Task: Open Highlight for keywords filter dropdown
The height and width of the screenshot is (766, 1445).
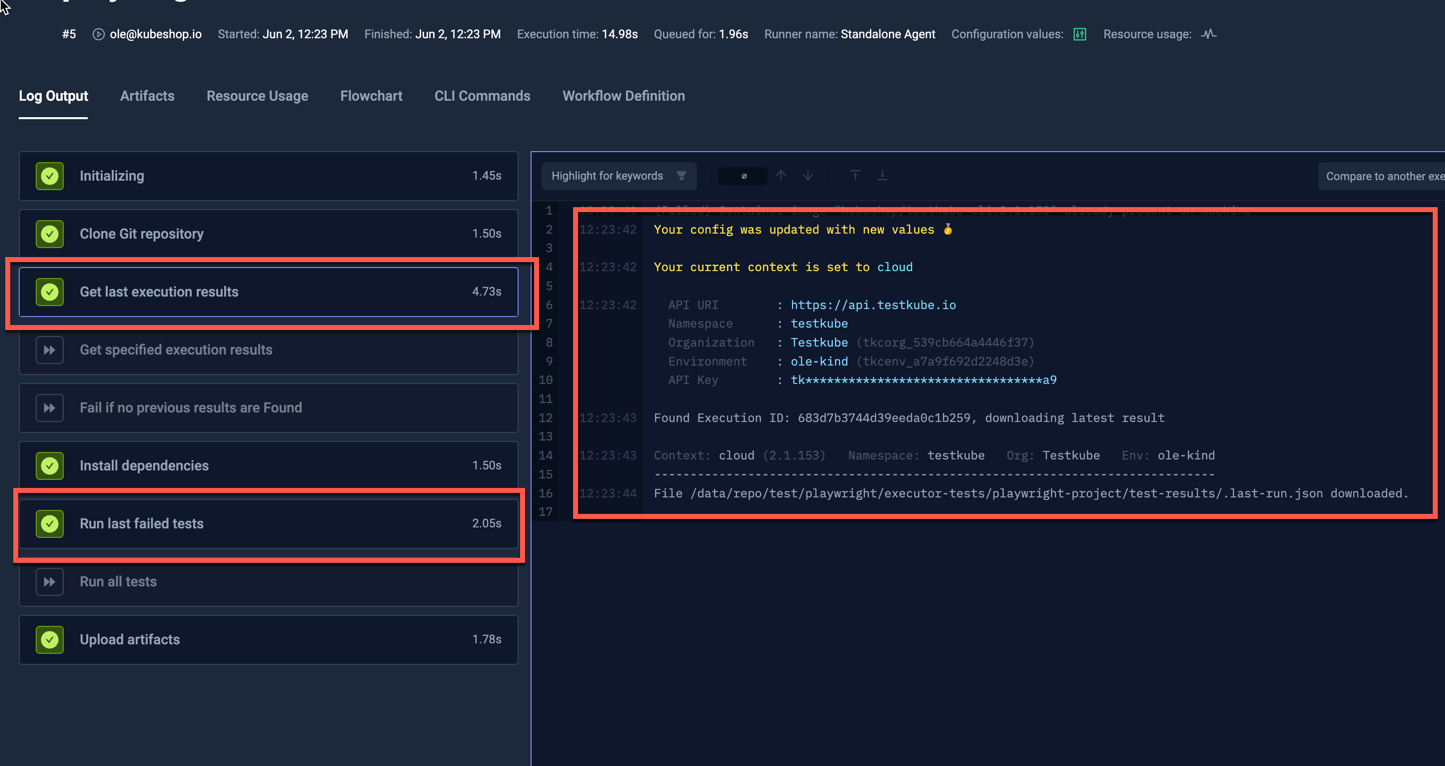Action: (x=618, y=176)
